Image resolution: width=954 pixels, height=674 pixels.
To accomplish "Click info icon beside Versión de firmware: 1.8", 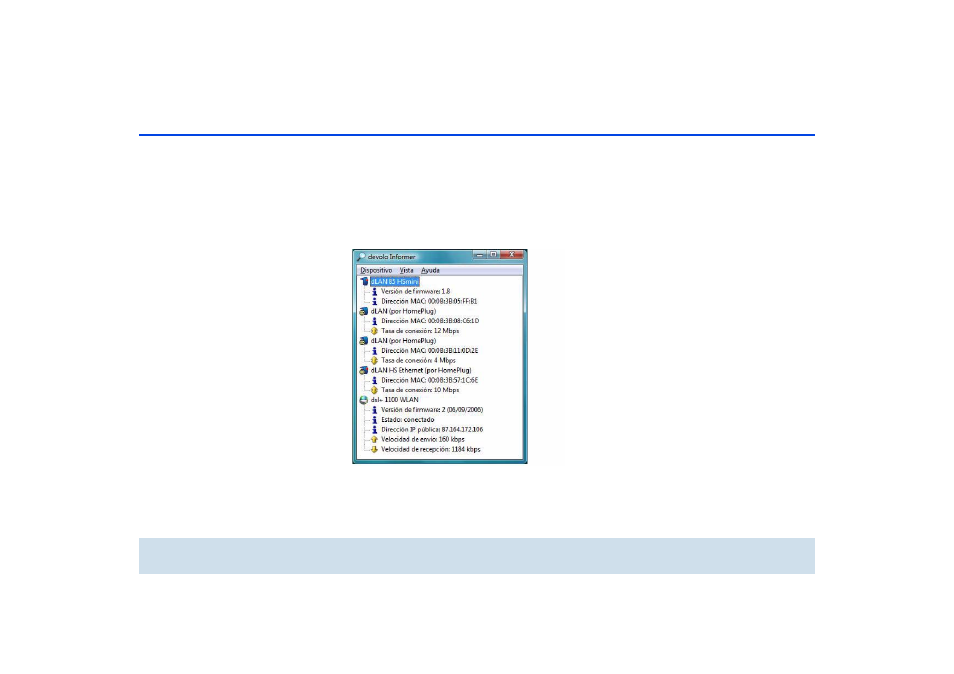I will pyautogui.click(x=374, y=291).
